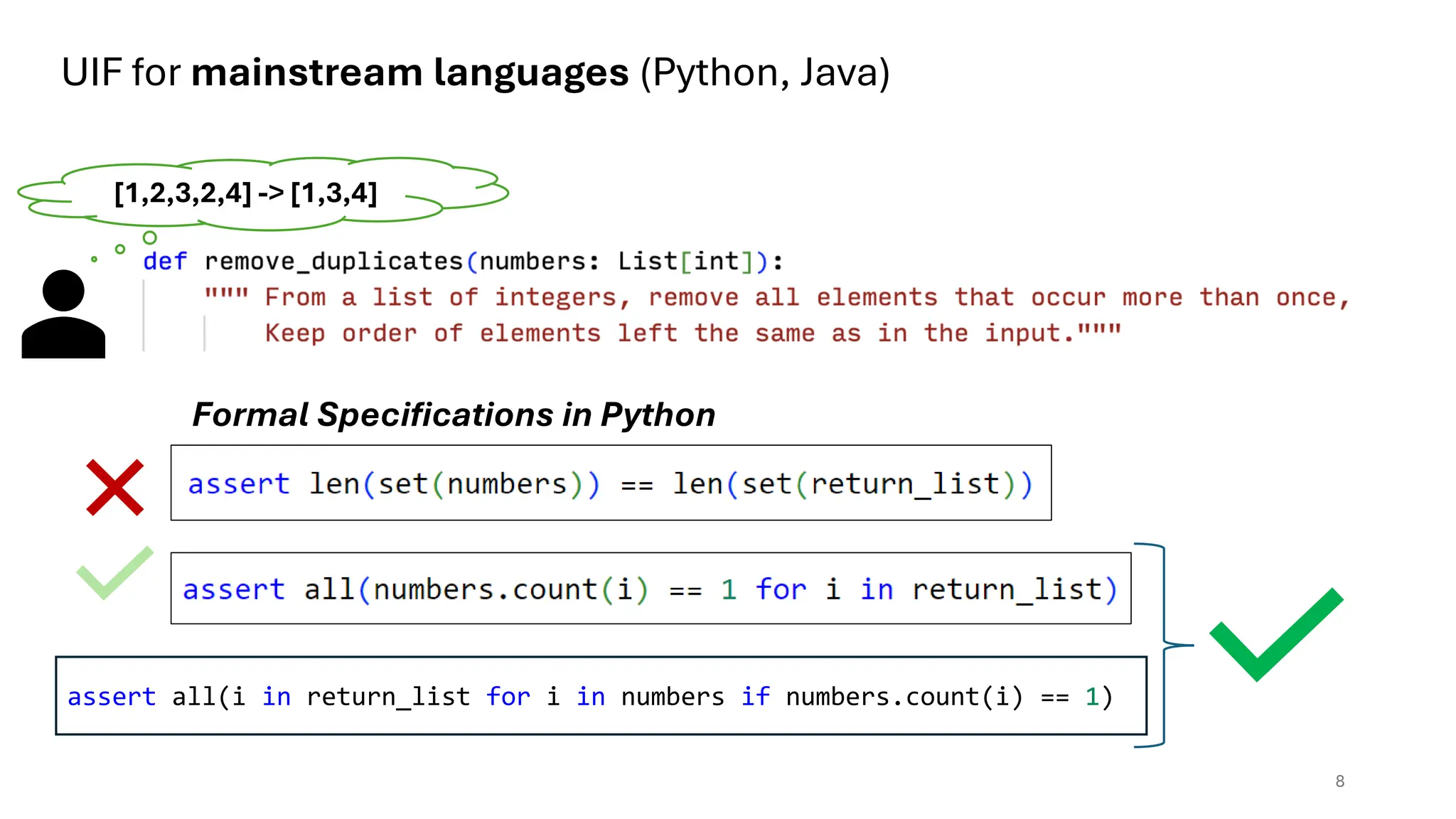Click the 'def remove_duplicates' function signature line
This screenshot has height=819, width=1456.
point(463,261)
